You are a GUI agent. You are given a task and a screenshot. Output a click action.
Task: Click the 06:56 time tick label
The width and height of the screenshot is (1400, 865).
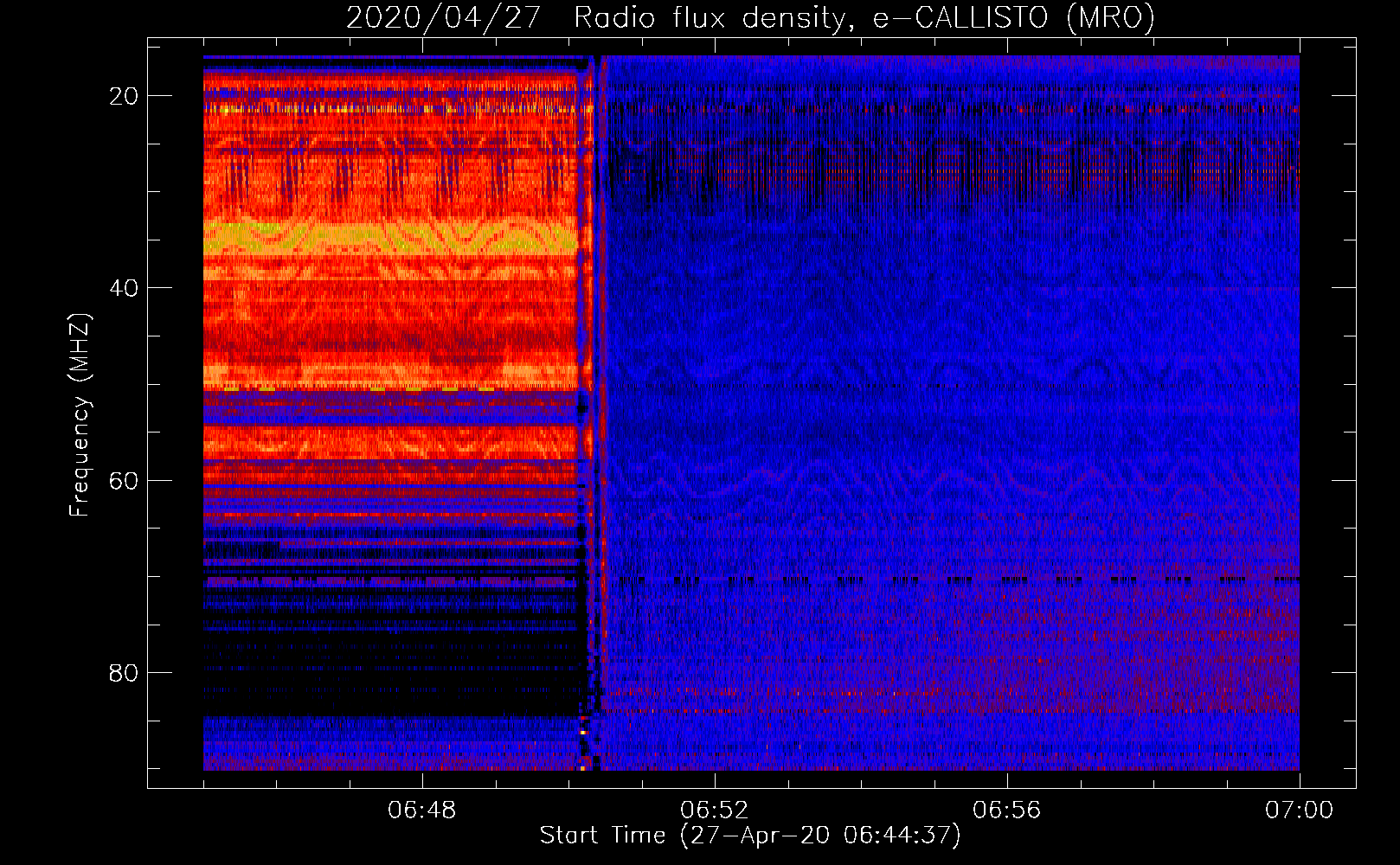pyautogui.click(x=1007, y=811)
